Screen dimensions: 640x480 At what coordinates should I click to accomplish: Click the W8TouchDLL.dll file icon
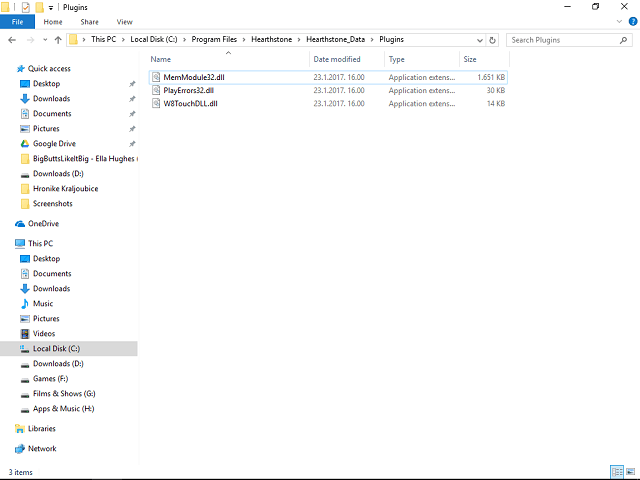point(156,103)
